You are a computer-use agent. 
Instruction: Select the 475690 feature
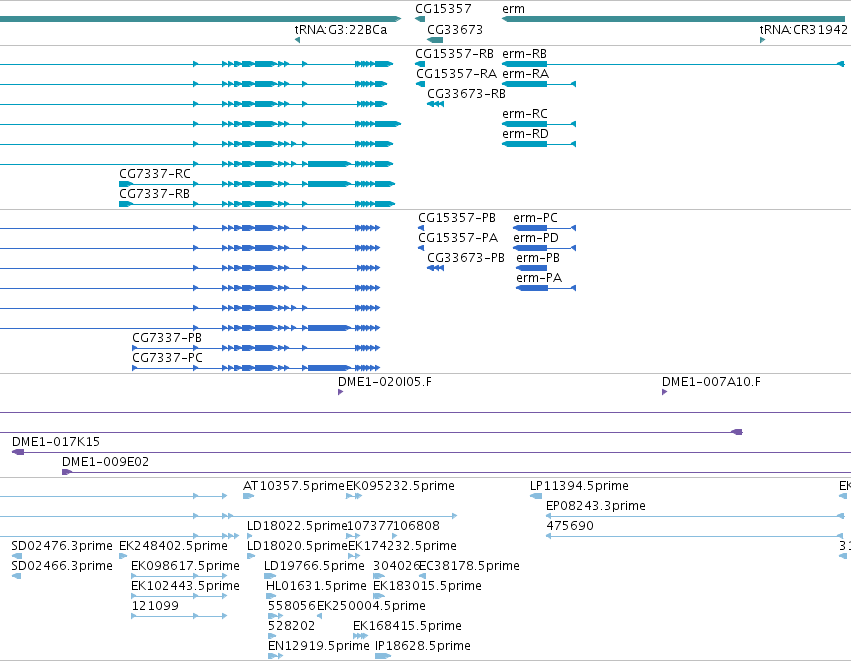694,536
